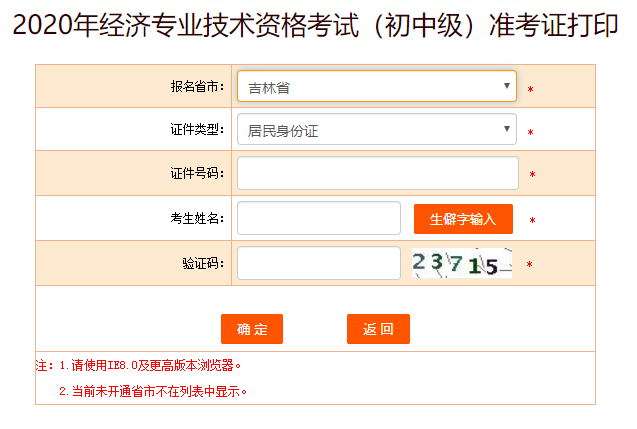Refresh the captcha image 23715
637x429 pixels.
click(462, 263)
